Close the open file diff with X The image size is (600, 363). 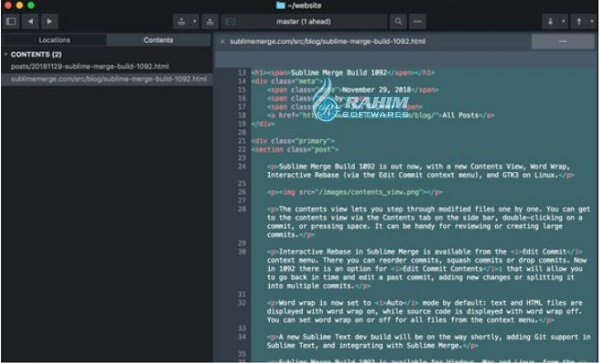(x=222, y=42)
